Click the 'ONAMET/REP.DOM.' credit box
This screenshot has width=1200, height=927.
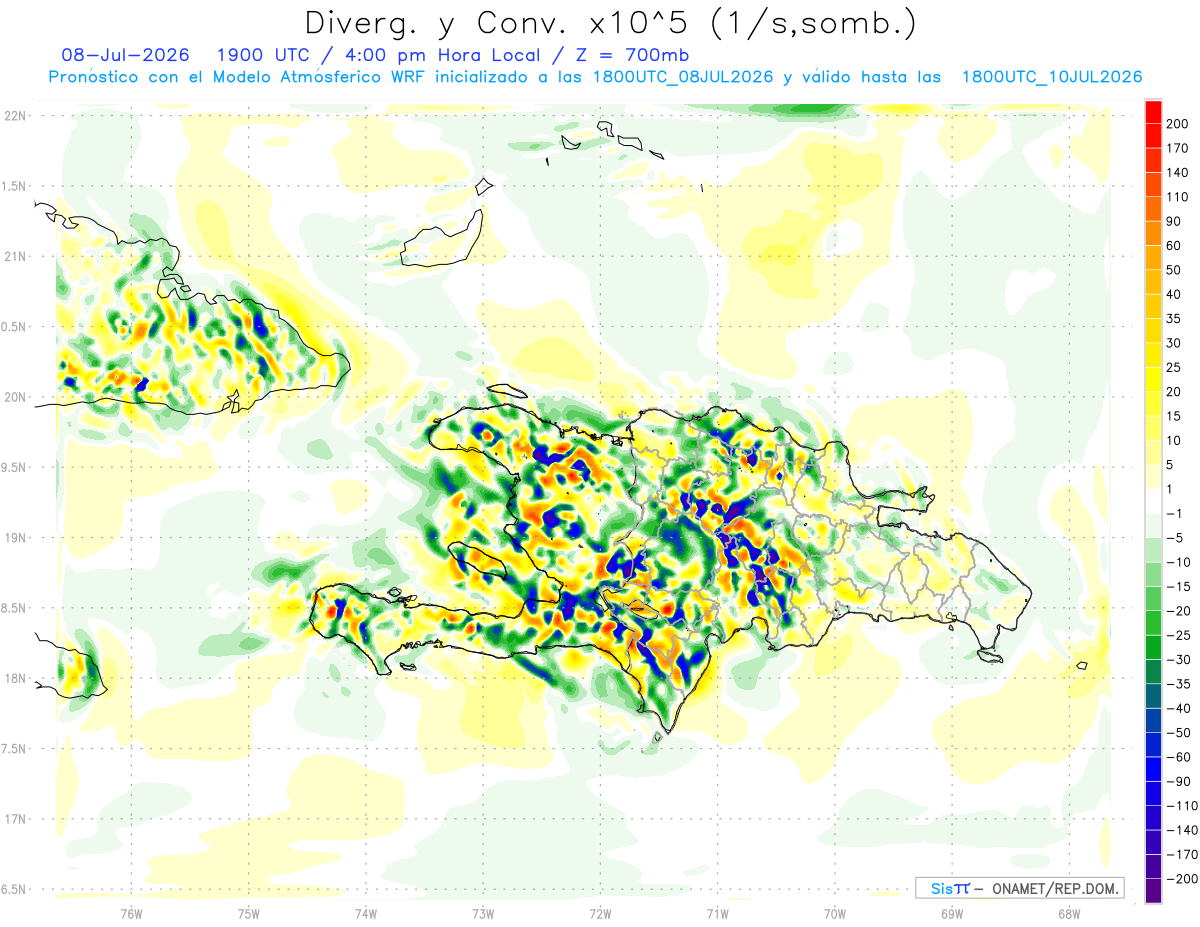pos(1019,888)
